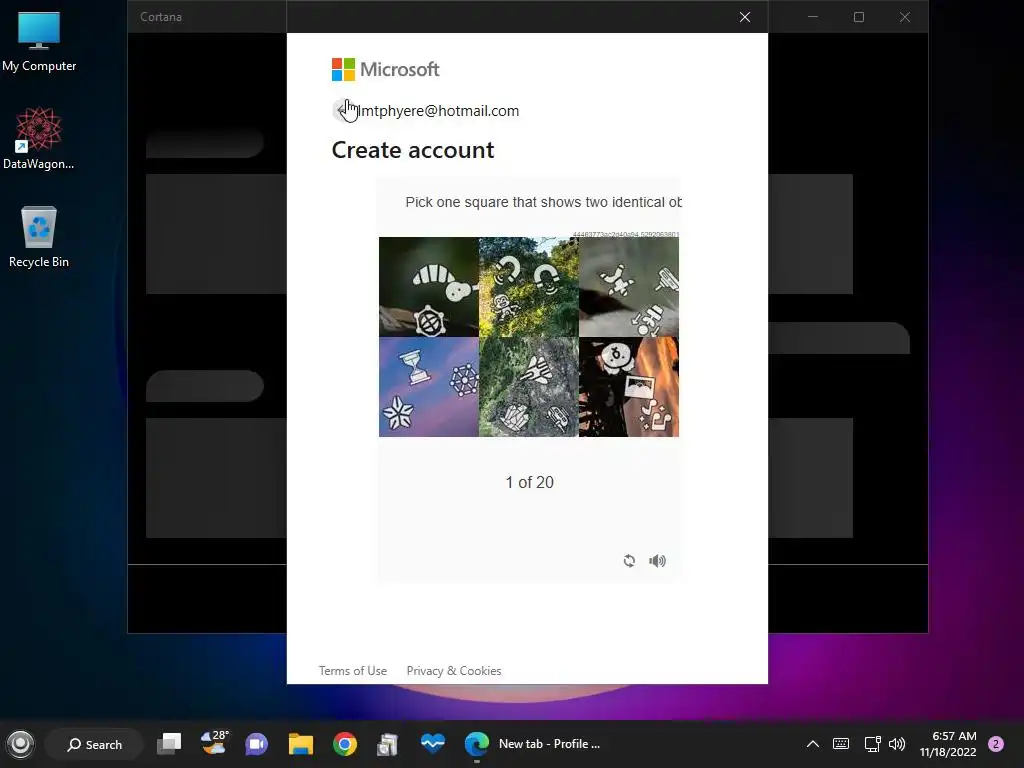The width and height of the screenshot is (1024, 768).
Task: Launch Google Chrome from the taskbar
Action: coord(345,744)
